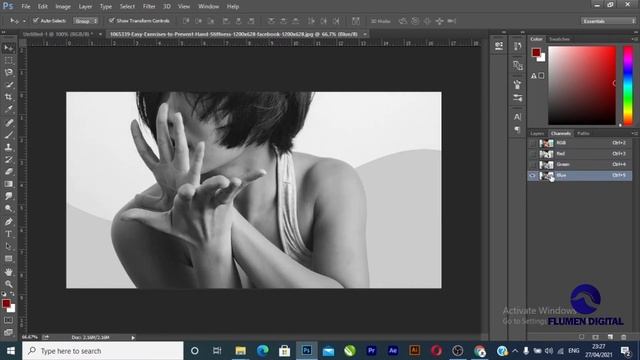Open Illustrator from the taskbar

tap(415, 351)
